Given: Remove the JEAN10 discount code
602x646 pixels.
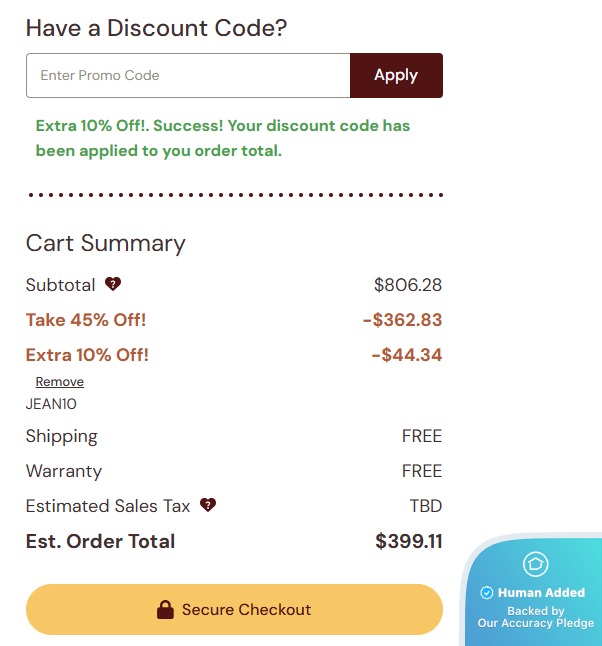Looking at the screenshot, I should pyautogui.click(x=60, y=382).
